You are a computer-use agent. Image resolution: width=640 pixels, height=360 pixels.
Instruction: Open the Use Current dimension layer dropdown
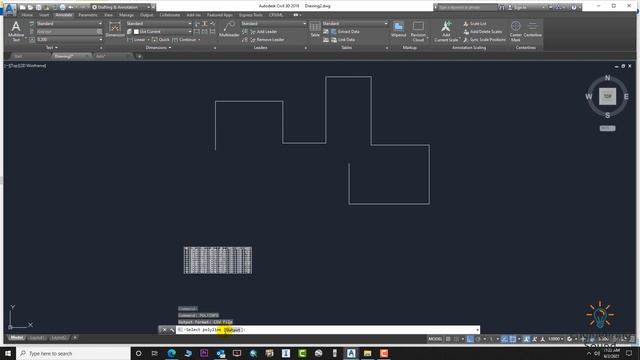coord(162,31)
